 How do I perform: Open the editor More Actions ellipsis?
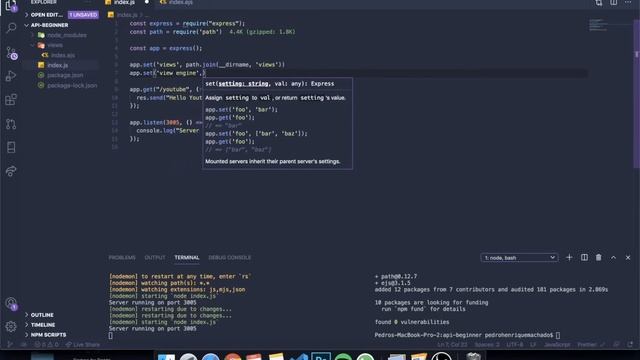click(628, 2)
